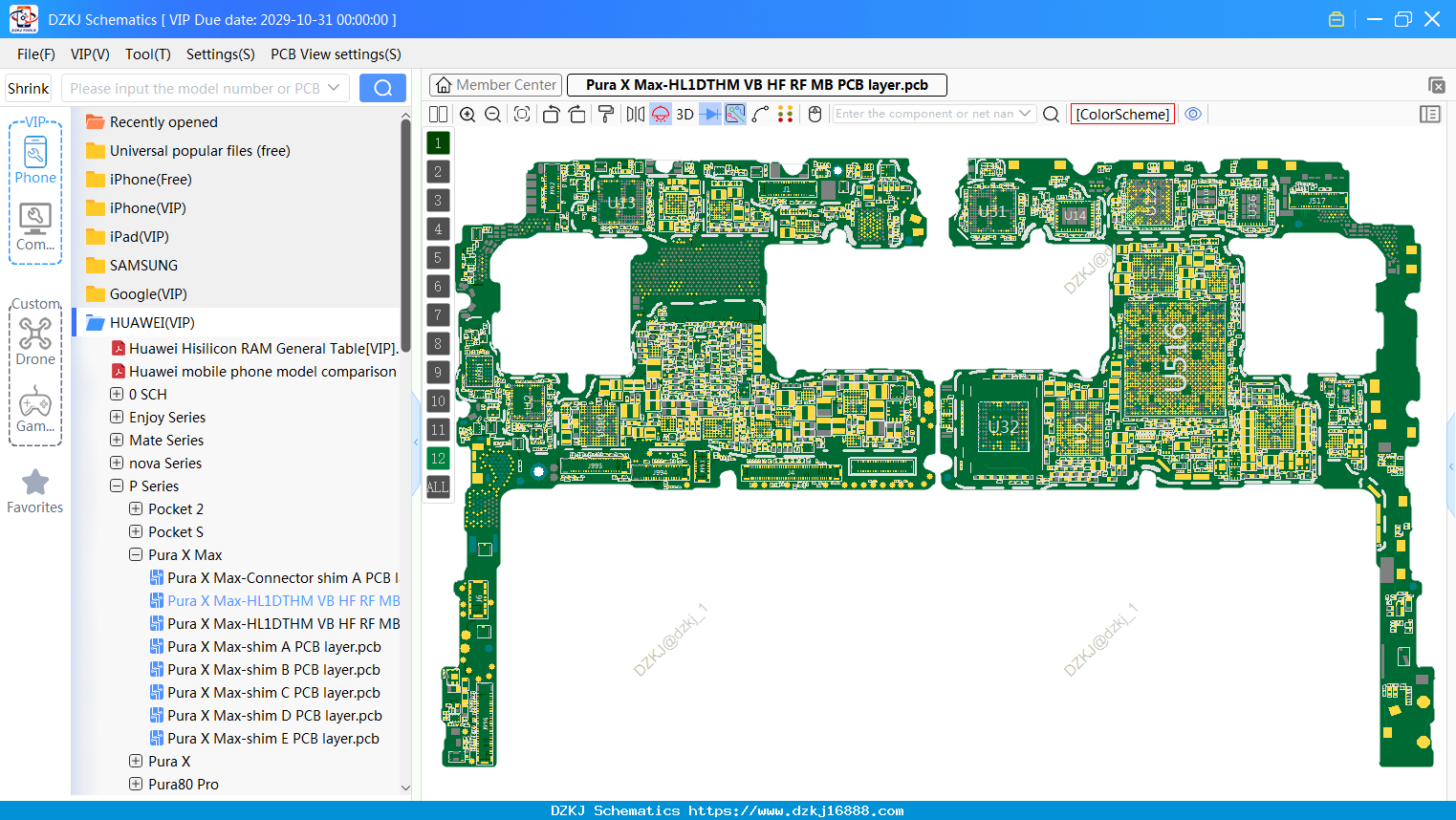Toggle the net trace display icon
This screenshot has width=1456, height=820.
pos(735,114)
